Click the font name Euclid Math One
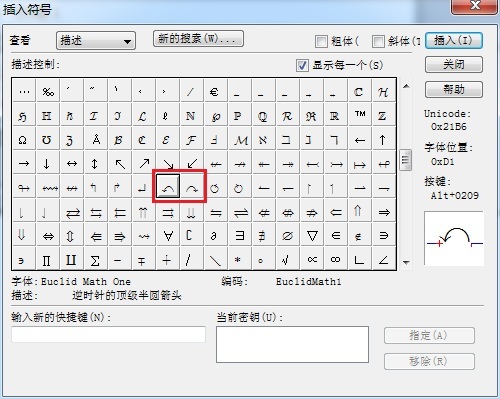The image size is (500, 399). click(x=86, y=282)
